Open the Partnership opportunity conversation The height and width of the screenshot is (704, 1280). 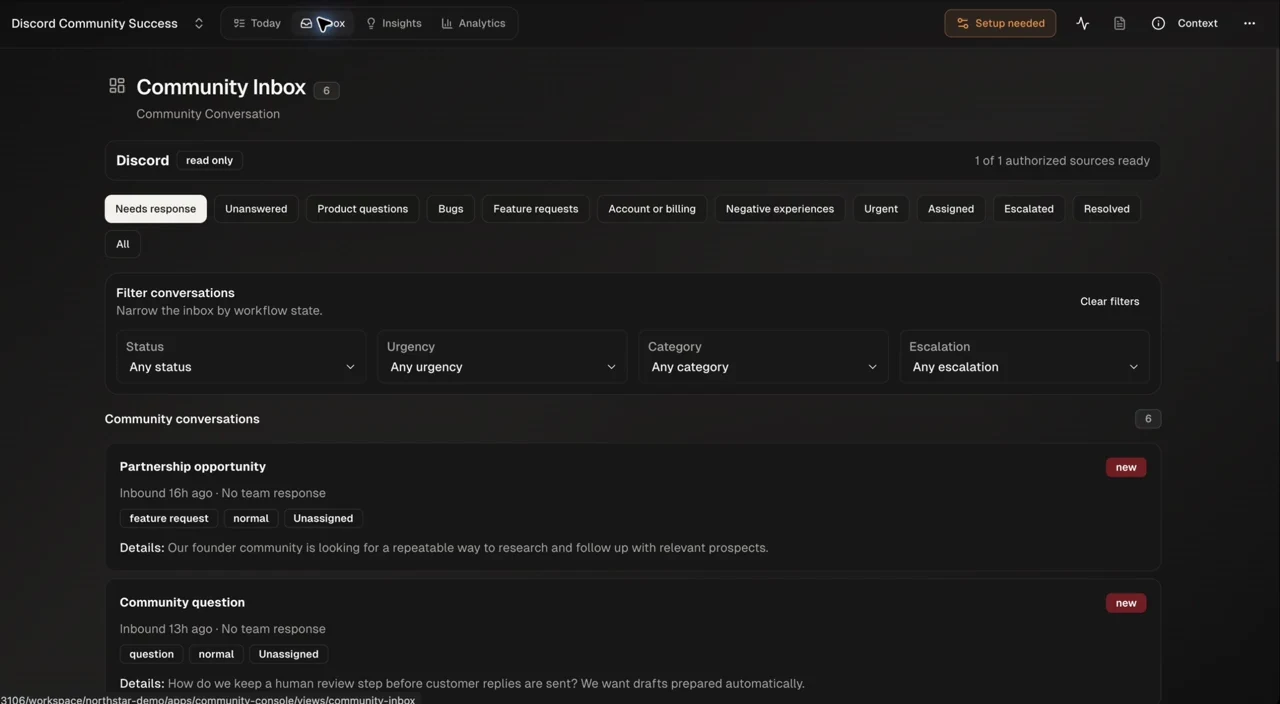coord(633,507)
